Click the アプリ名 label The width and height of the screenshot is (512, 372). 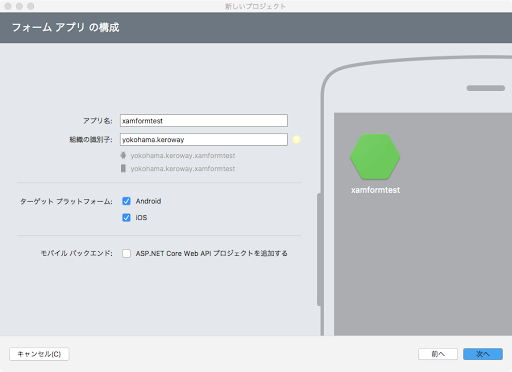point(98,121)
